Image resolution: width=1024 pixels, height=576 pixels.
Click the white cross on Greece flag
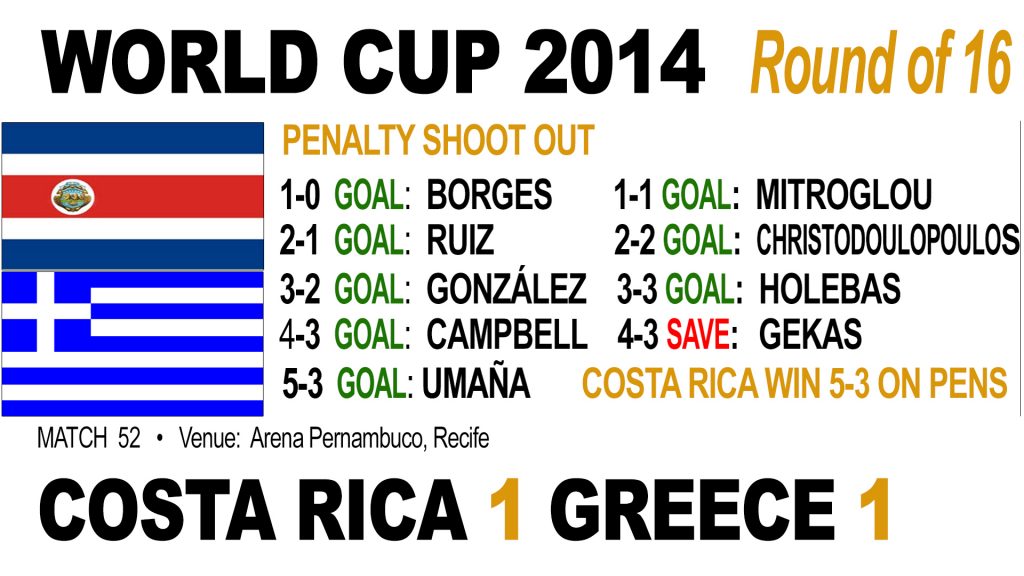coord(46,312)
